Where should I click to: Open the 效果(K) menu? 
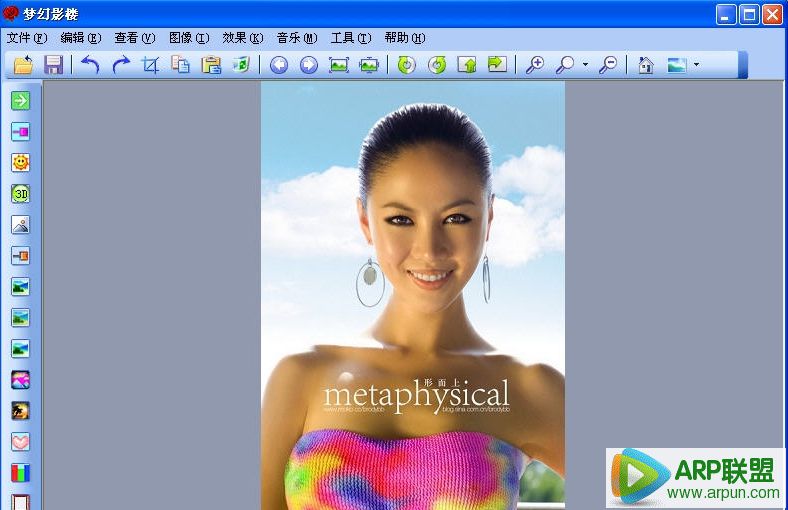243,38
